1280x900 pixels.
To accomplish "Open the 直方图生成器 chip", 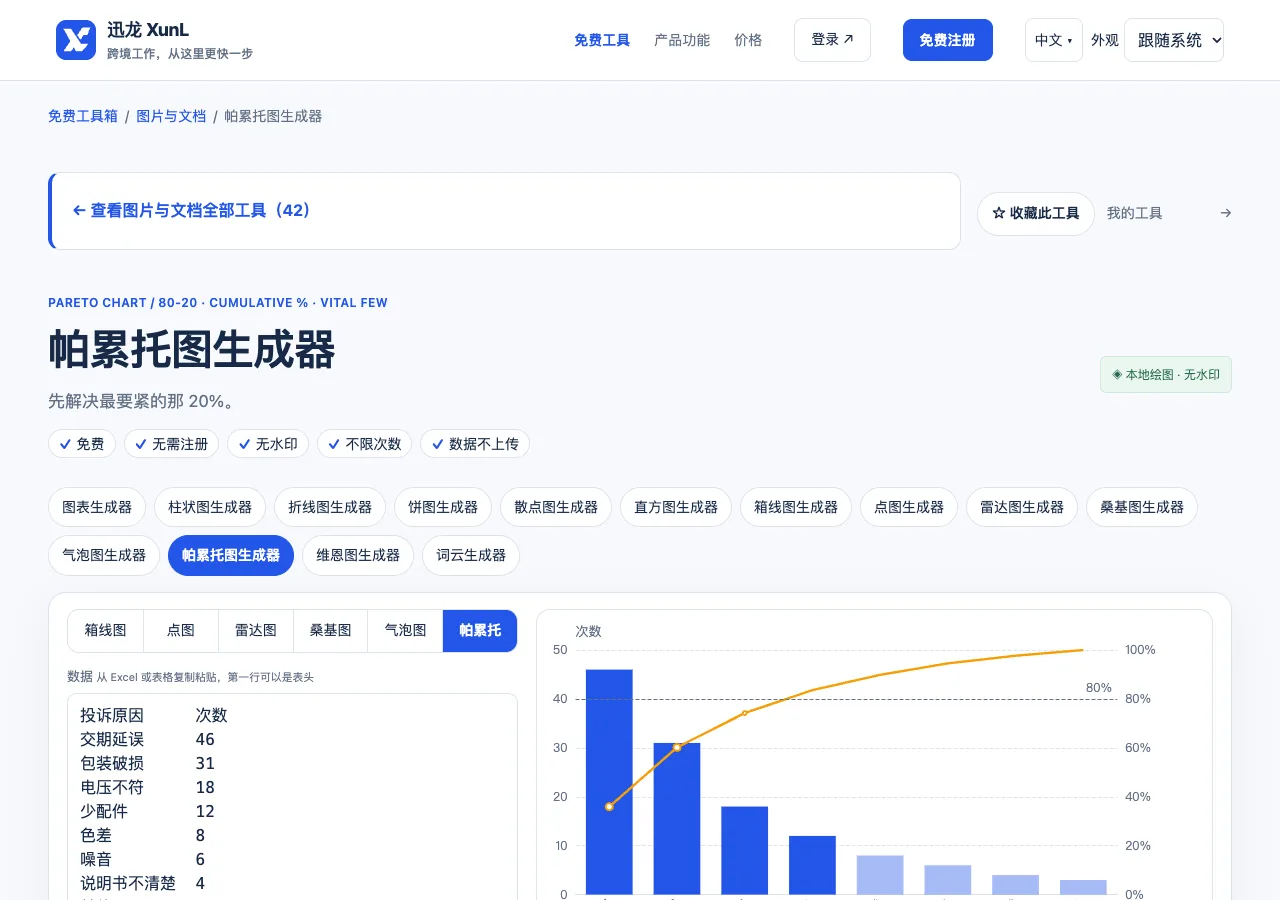I will [676, 507].
